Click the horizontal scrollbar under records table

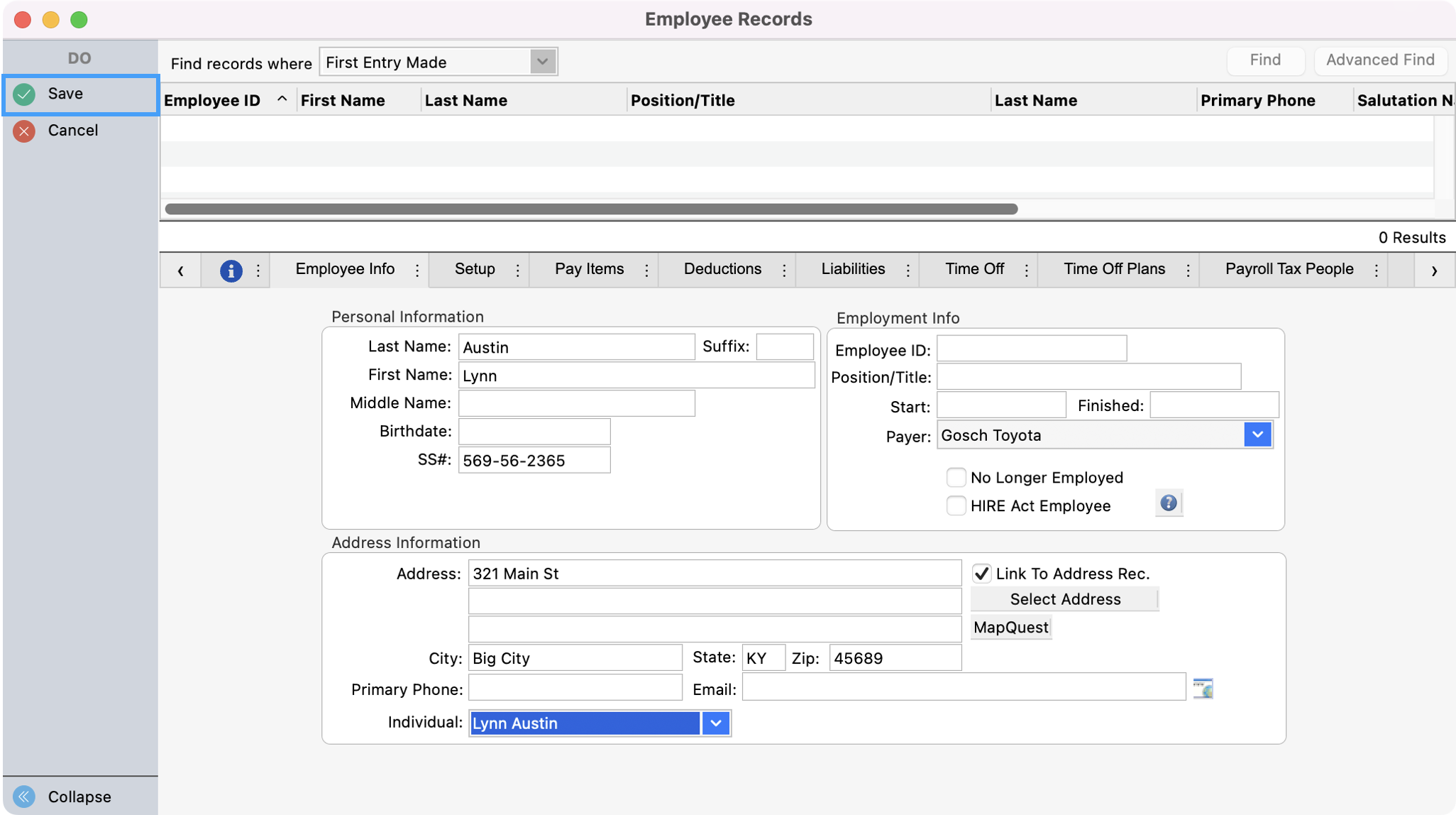(x=591, y=209)
